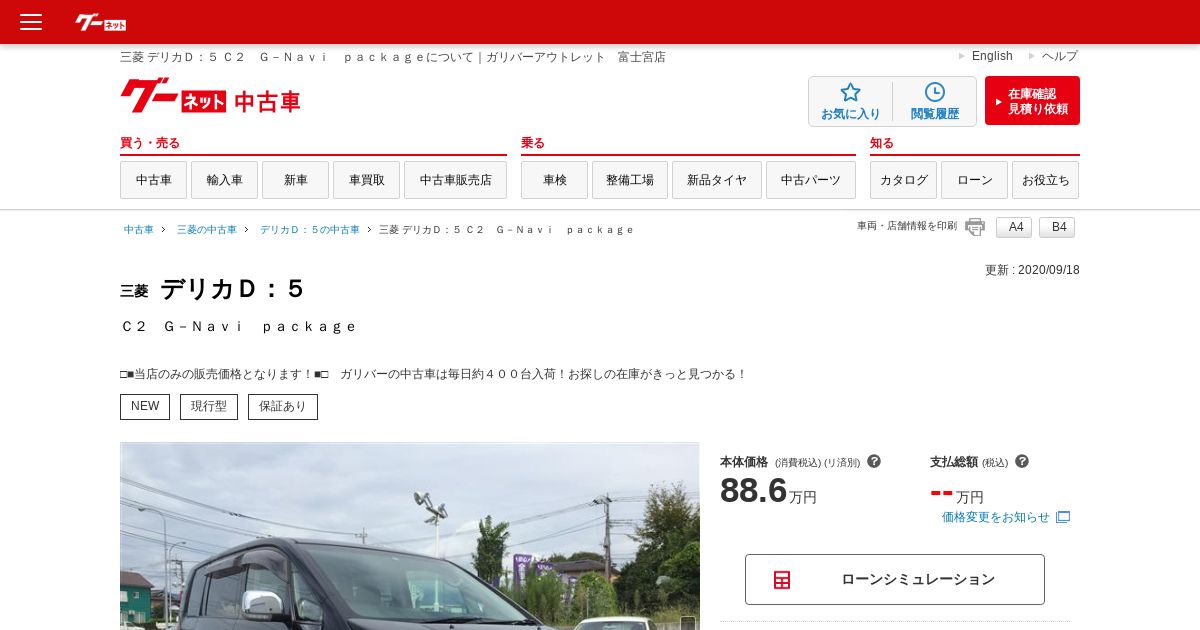Select ローン menu item

[x=974, y=180]
